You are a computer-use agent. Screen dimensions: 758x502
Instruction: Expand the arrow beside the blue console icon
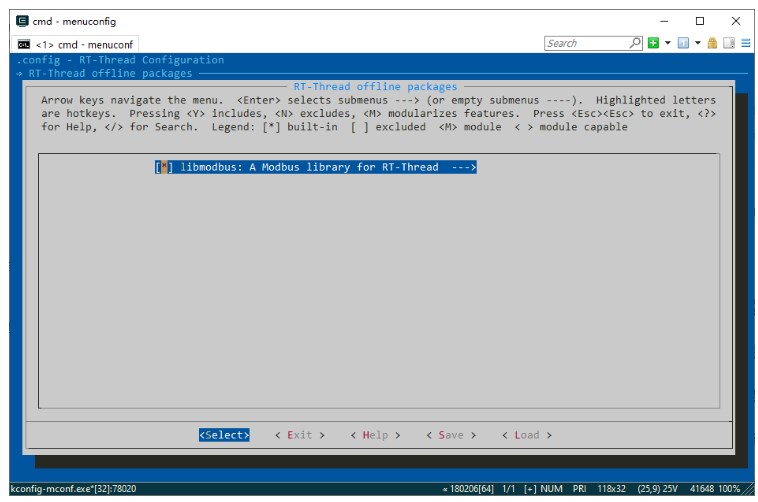tap(698, 43)
